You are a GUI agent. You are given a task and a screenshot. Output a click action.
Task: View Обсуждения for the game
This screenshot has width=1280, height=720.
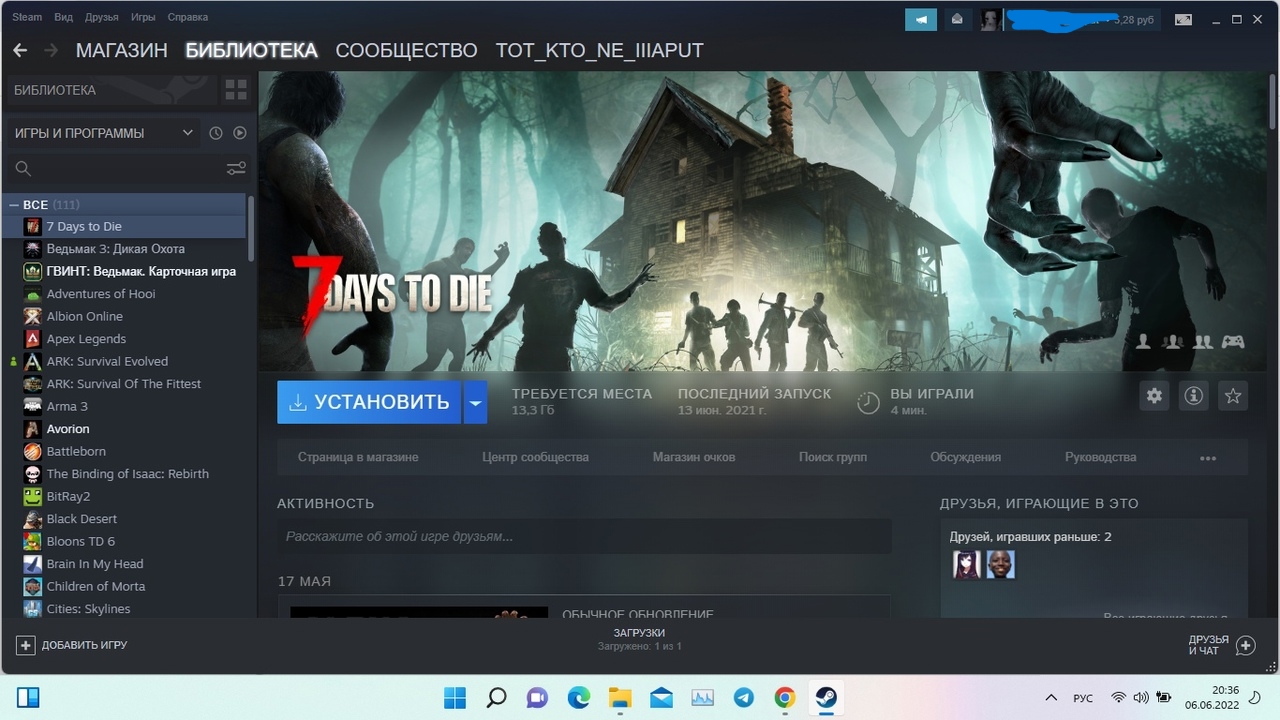point(965,457)
